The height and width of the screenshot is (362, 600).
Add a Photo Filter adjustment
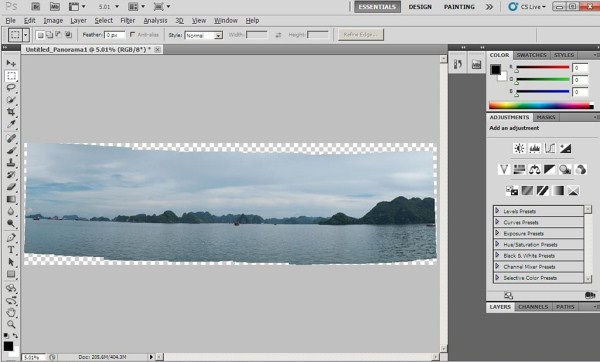565,169
